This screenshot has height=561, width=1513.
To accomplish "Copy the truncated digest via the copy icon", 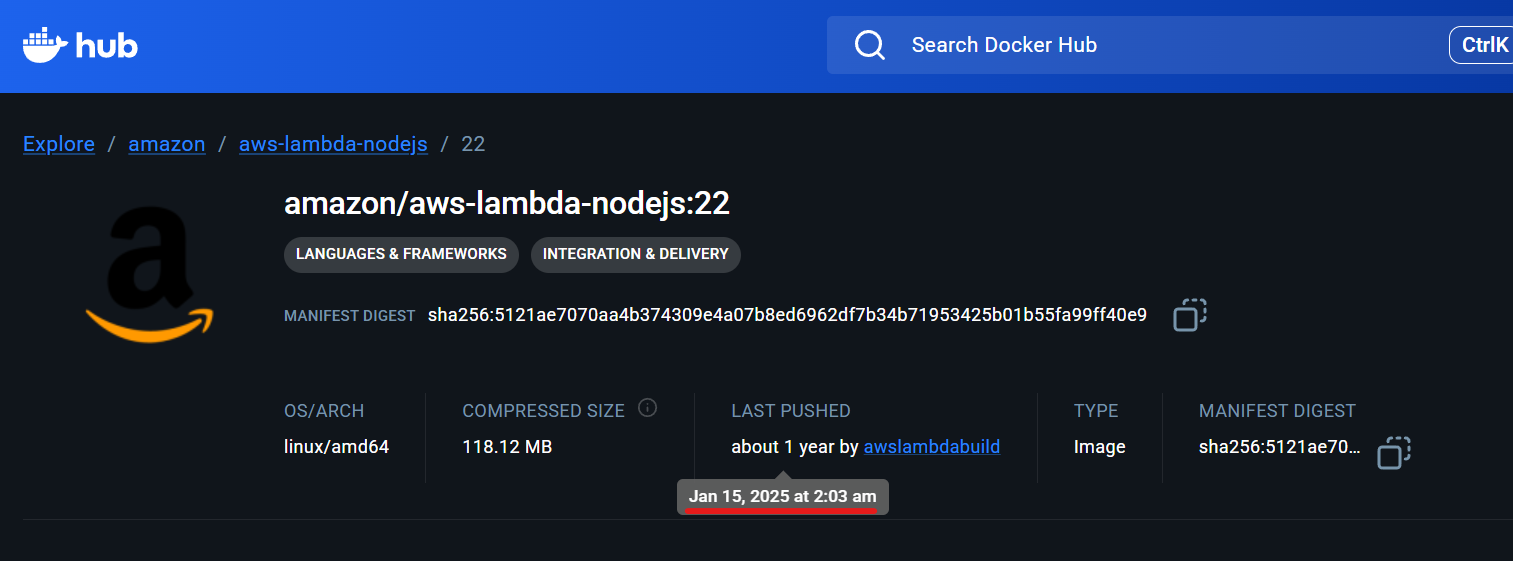I will point(1393,452).
